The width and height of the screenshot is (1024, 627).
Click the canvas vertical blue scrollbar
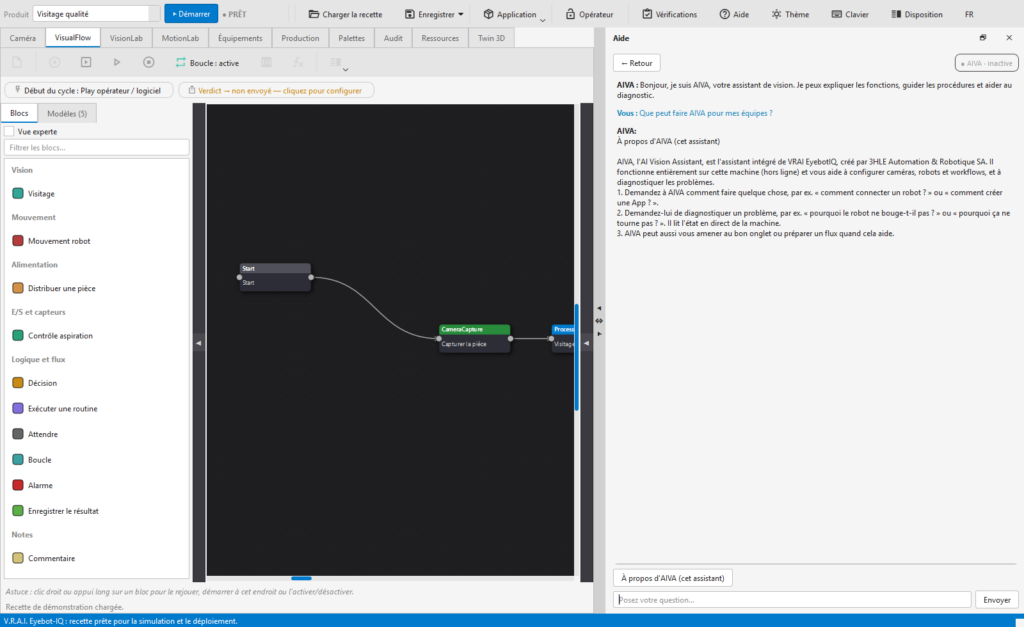click(577, 357)
